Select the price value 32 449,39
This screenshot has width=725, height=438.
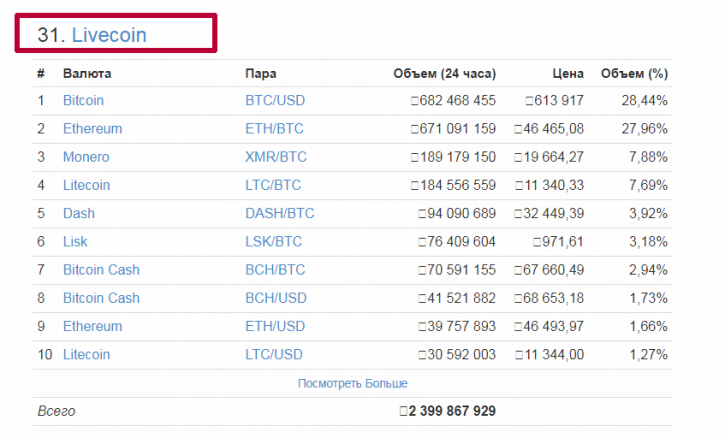(549, 213)
